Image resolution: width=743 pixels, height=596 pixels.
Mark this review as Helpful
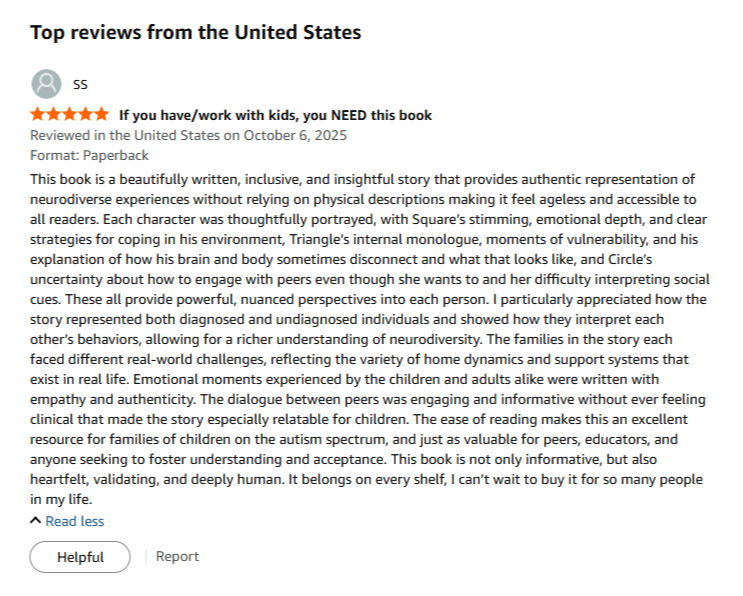pos(80,557)
